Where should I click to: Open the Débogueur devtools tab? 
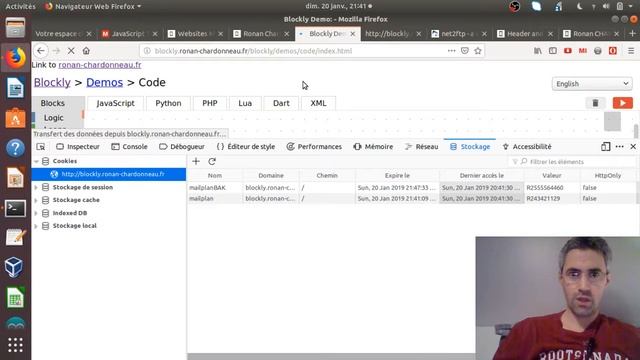[182, 147]
